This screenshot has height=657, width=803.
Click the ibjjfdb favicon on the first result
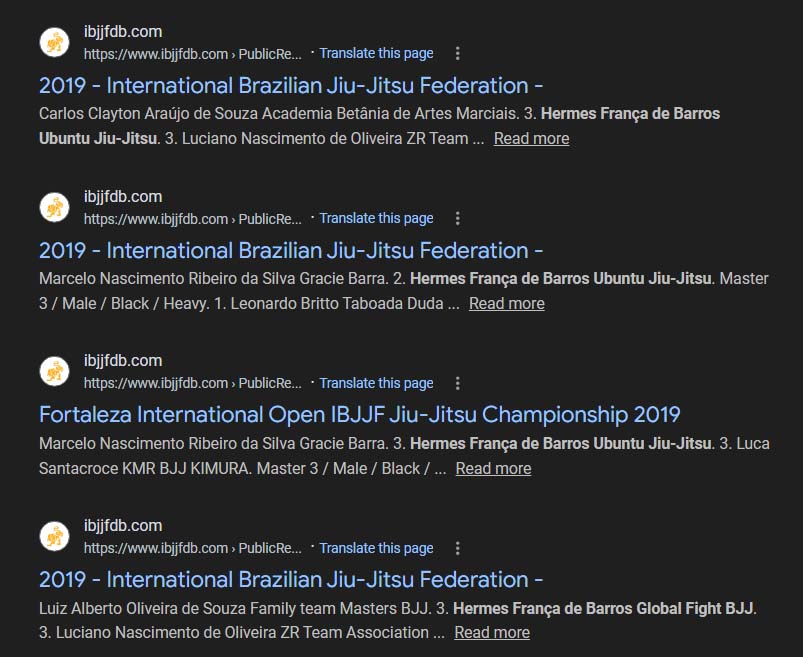click(54, 43)
